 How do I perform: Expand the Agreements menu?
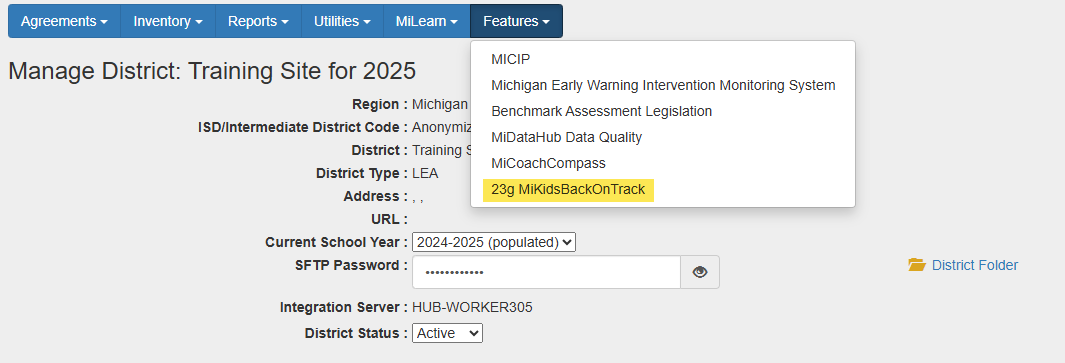pyautogui.click(x=65, y=21)
